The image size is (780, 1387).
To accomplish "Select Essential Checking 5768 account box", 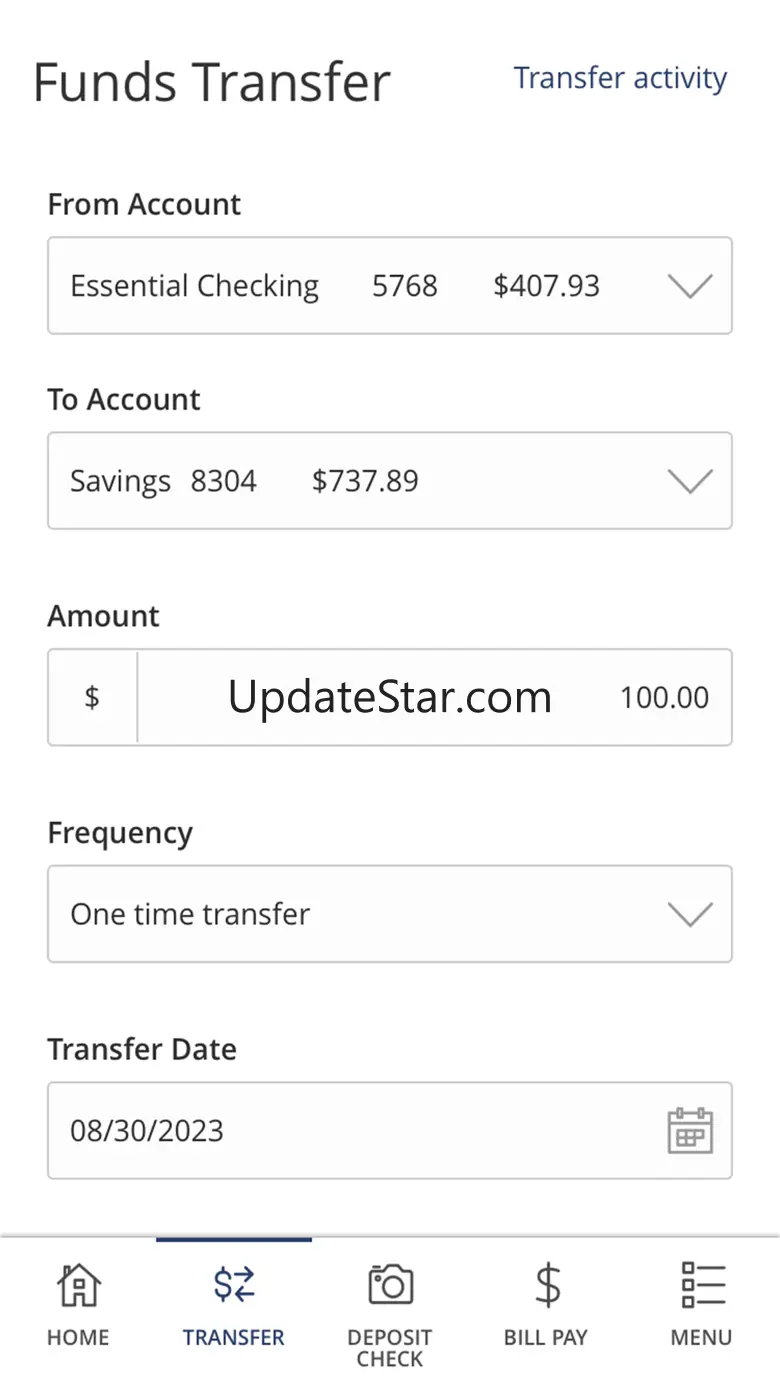I will click(335, 286).
